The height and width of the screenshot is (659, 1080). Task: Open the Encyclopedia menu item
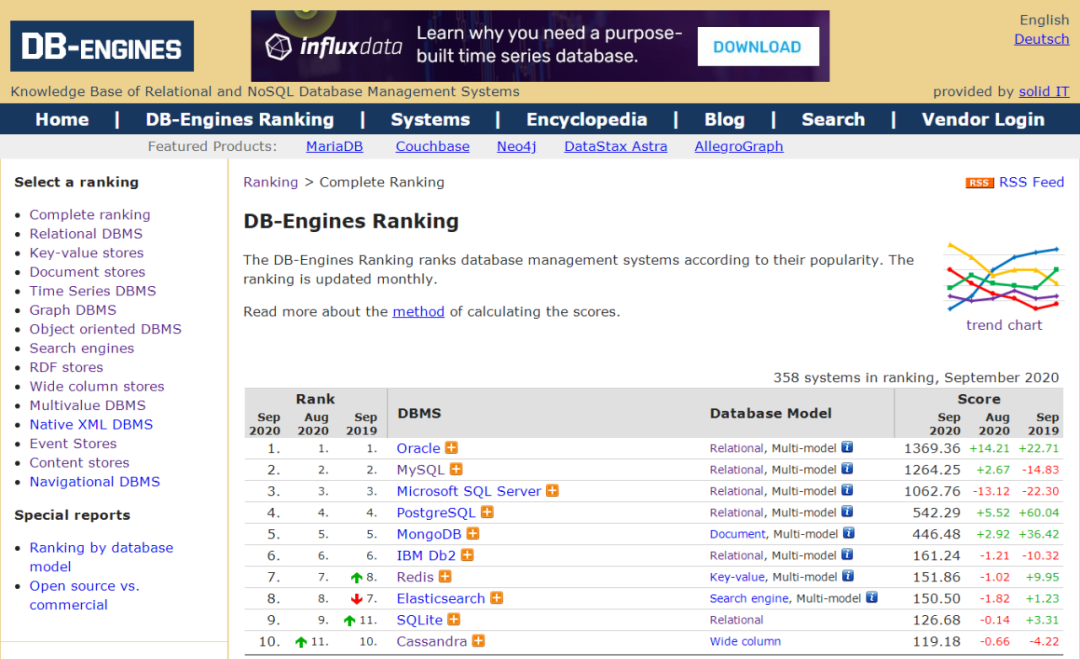586,119
